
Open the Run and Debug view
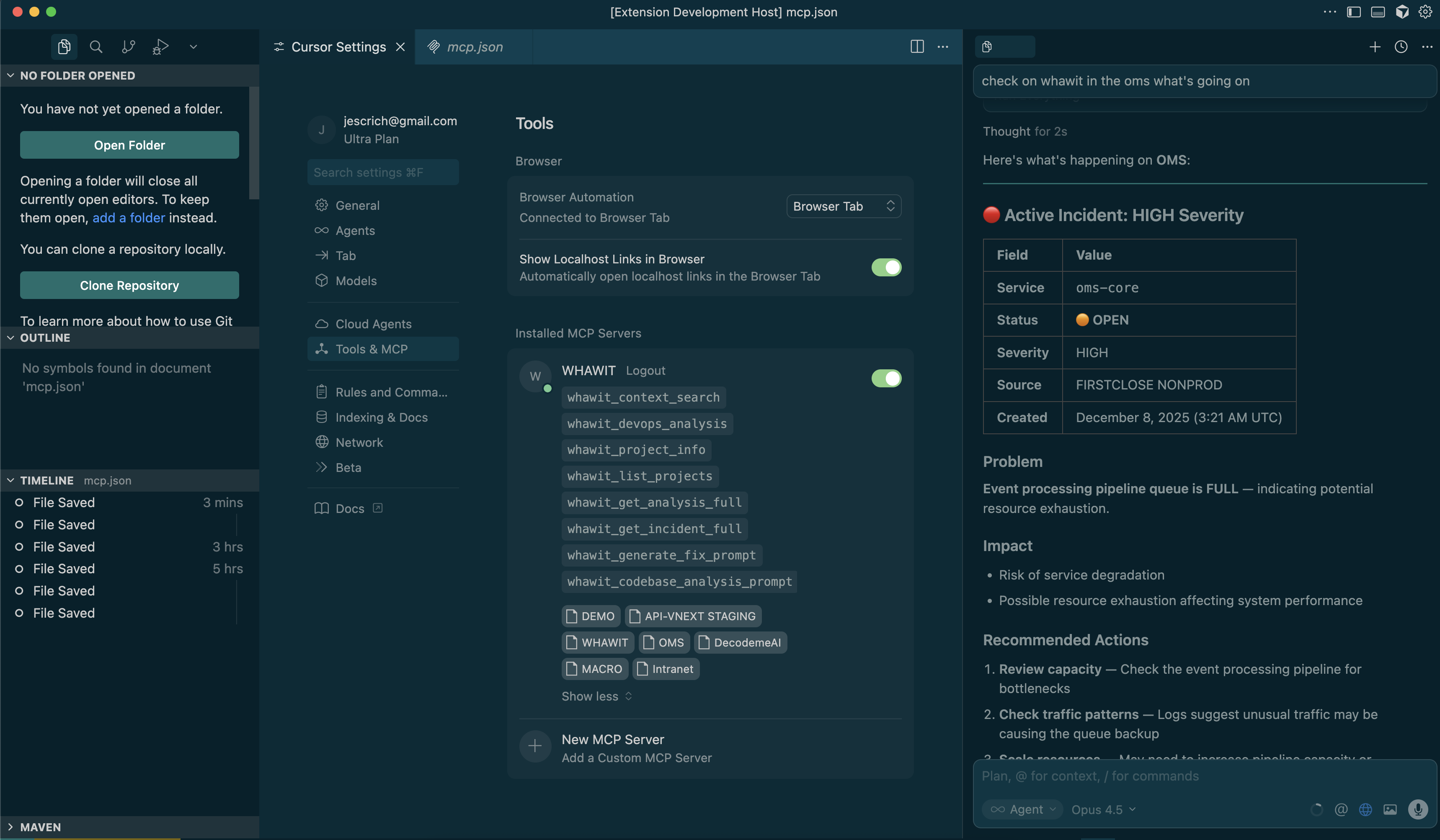point(160,47)
